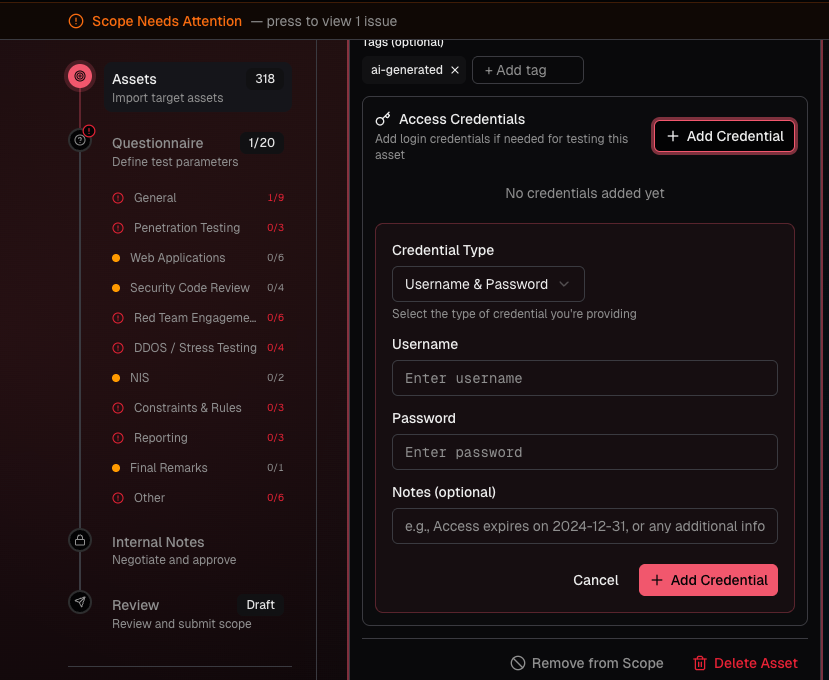
Task: Click the Remove from Scope circle-slash icon
Action: [x=518, y=663]
